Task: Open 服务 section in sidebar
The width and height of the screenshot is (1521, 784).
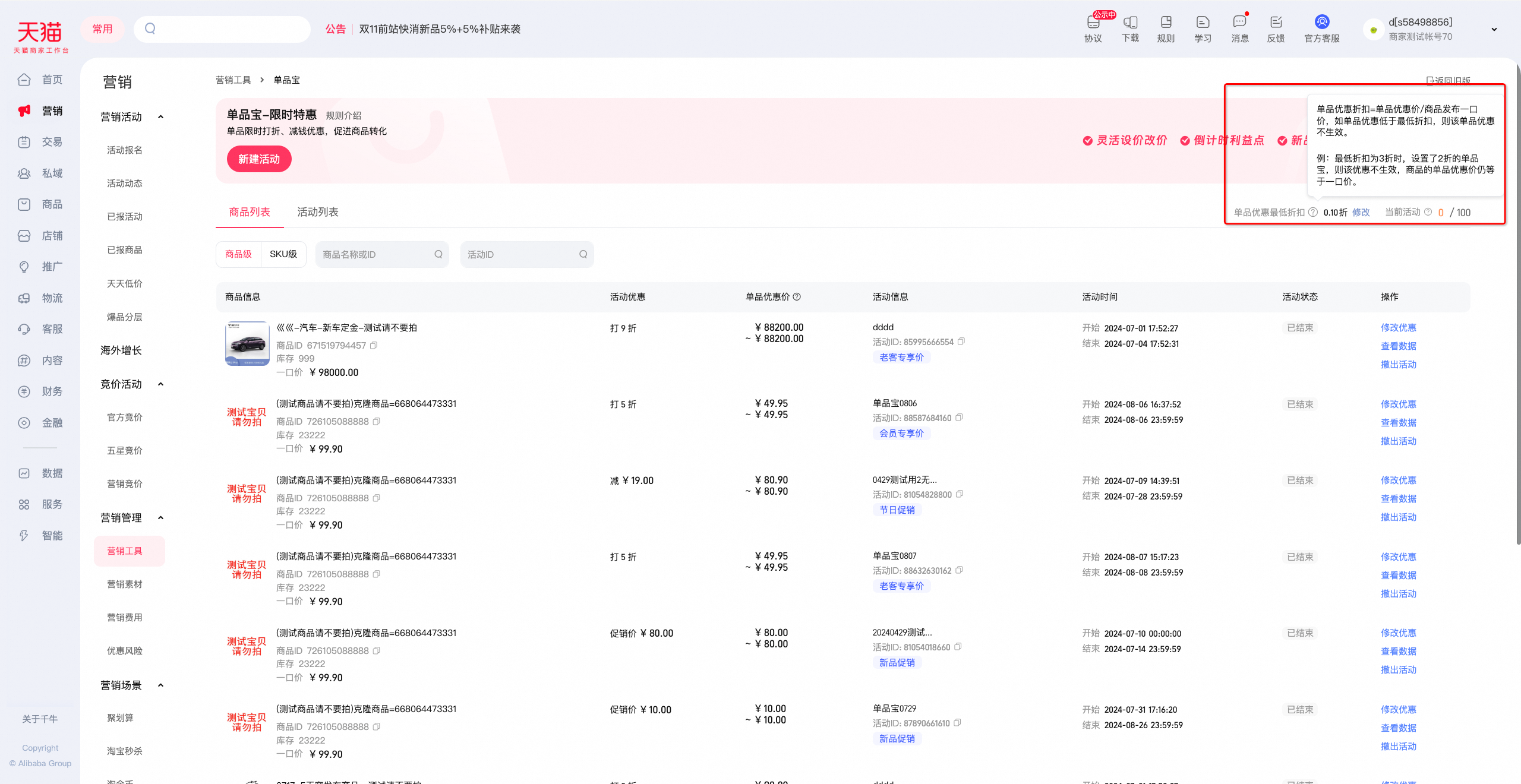Action: [x=40, y=504]
